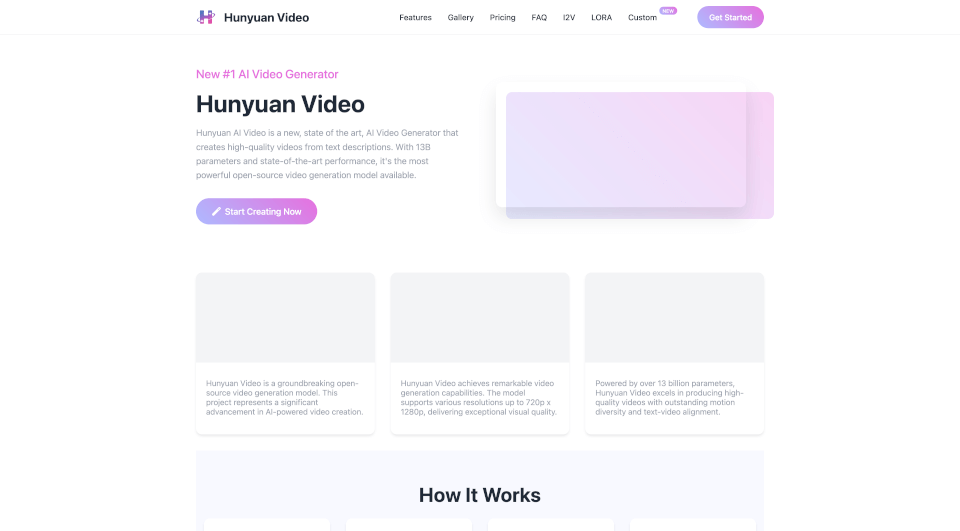Click the hero gradient video preview
Screen dimensions: 960x531
pyautogui.click(x=639, y=155)
